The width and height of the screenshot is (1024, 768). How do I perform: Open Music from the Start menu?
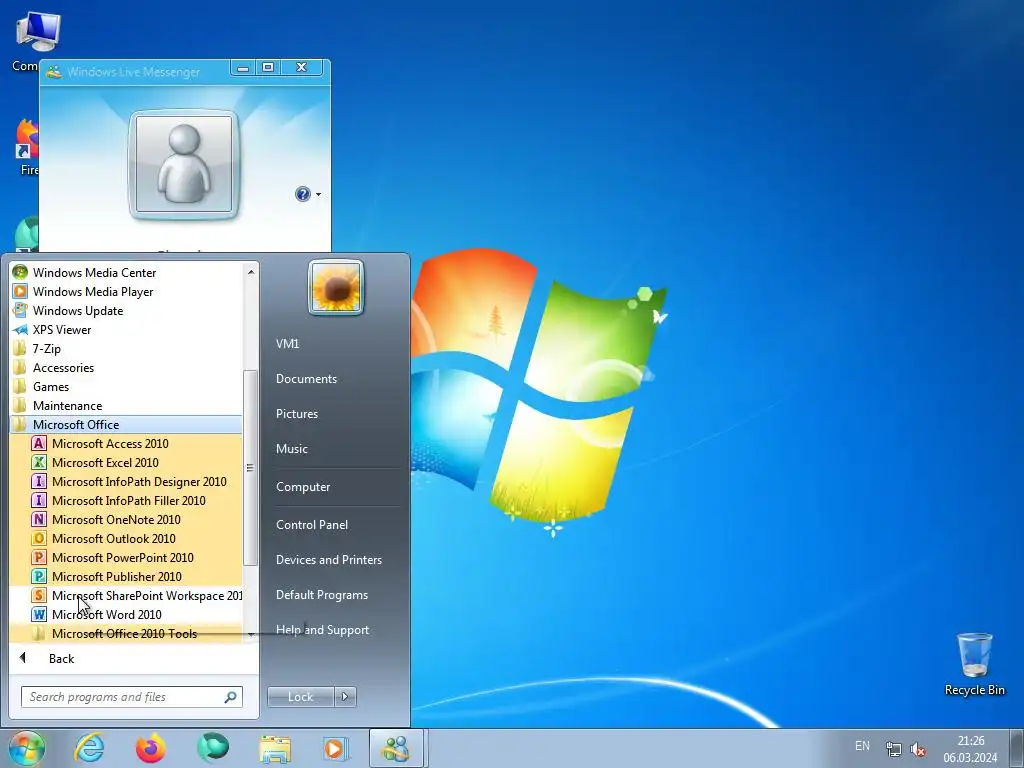pyautogui.click(x=291, y=449)
